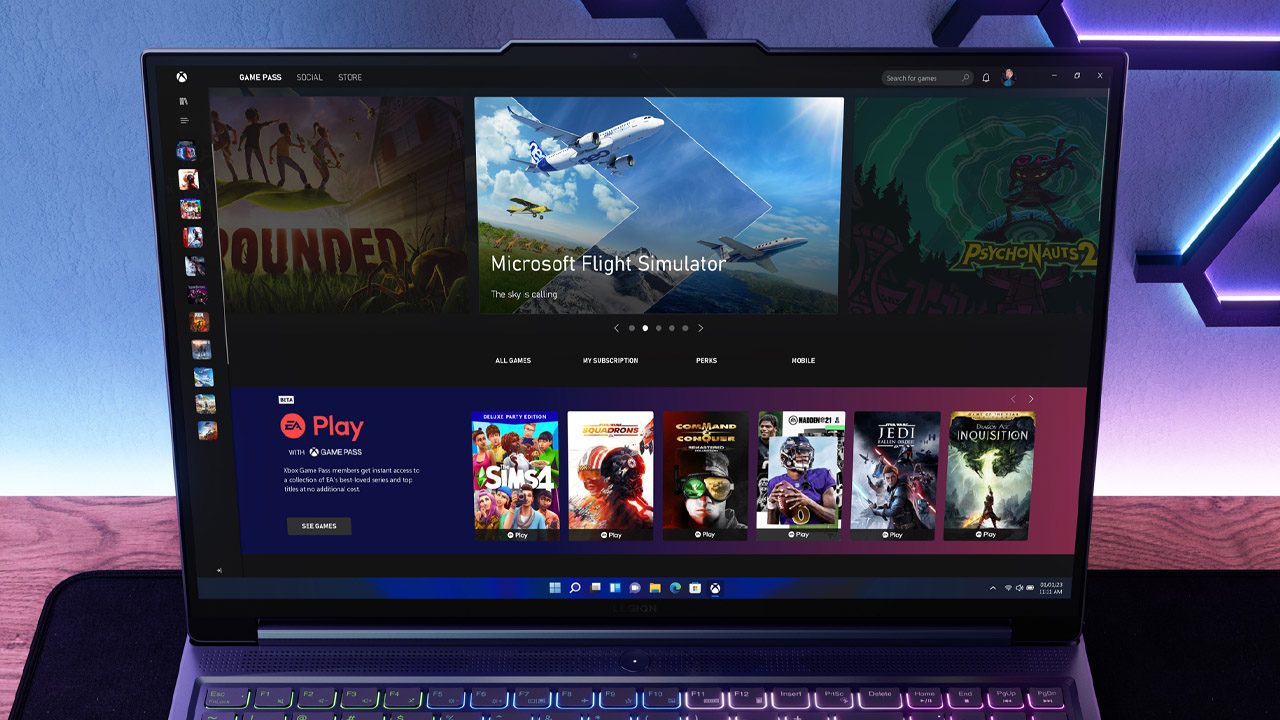Open the My Library icon in the sidebar
Image resolution: width=1280 pixels, height=720 pixels.
coord(183,101)
